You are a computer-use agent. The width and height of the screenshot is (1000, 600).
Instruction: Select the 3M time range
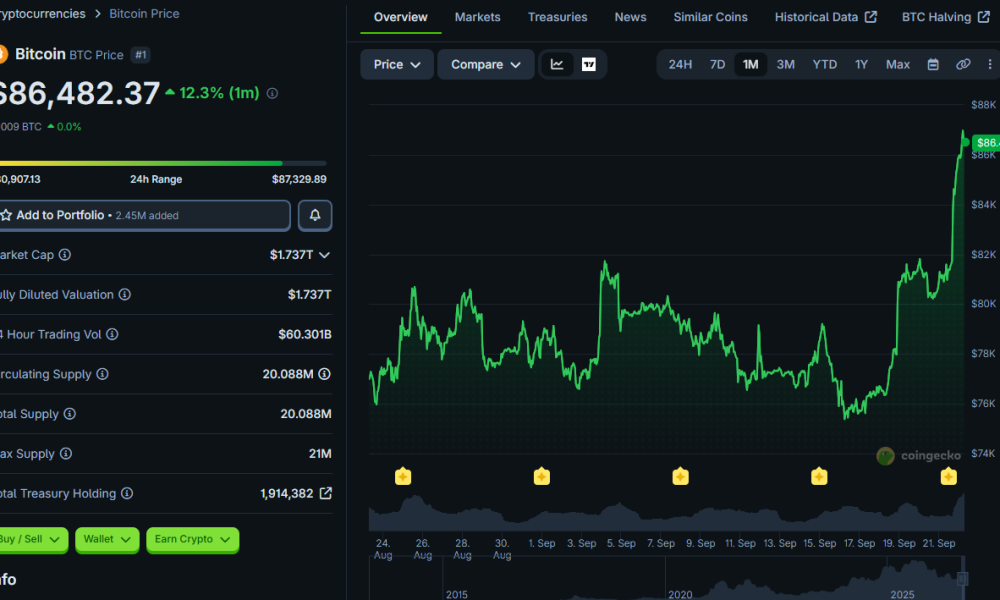coord(785,64)
